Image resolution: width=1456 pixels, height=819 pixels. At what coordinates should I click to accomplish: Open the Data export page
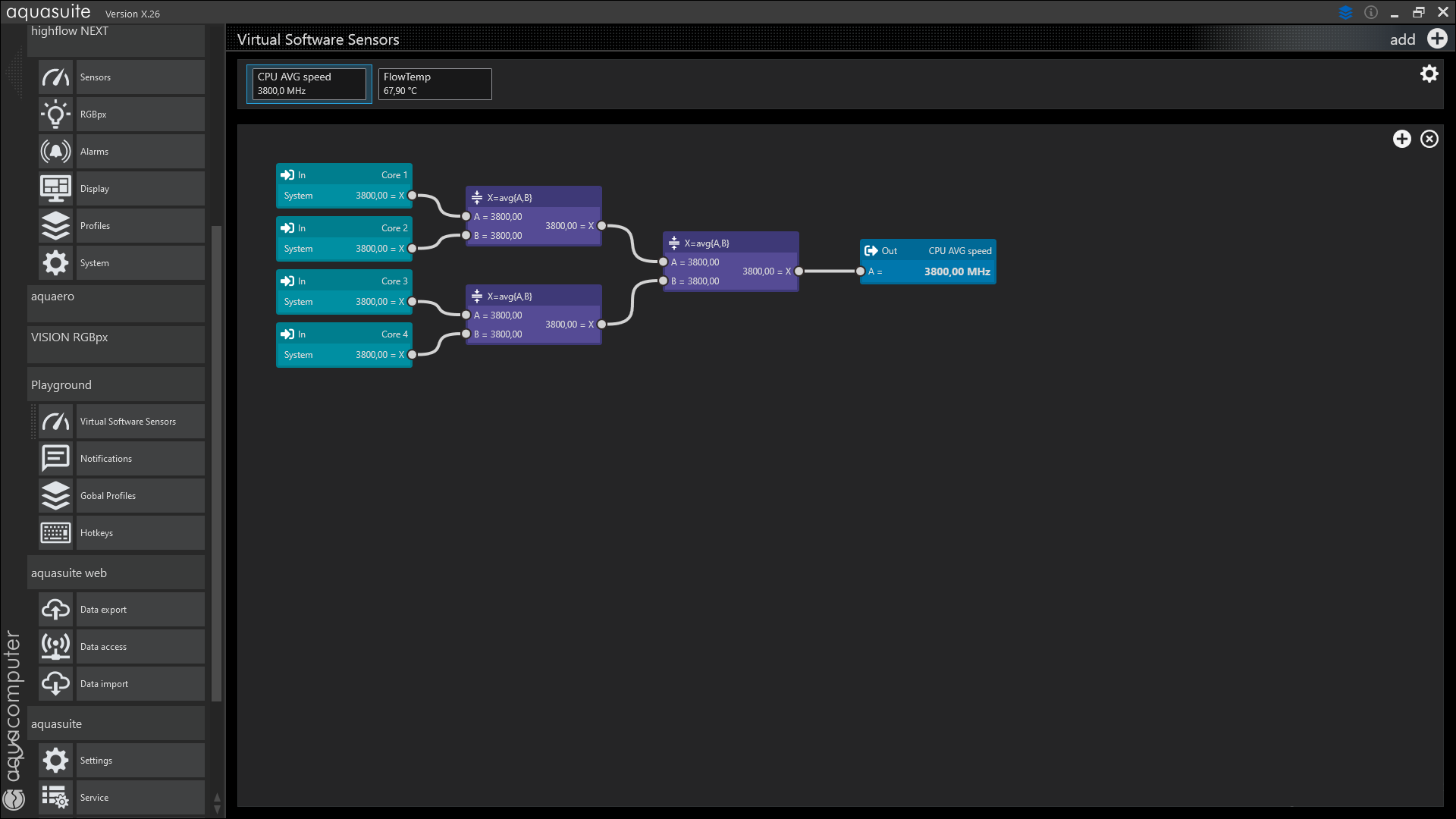[140, 610]
